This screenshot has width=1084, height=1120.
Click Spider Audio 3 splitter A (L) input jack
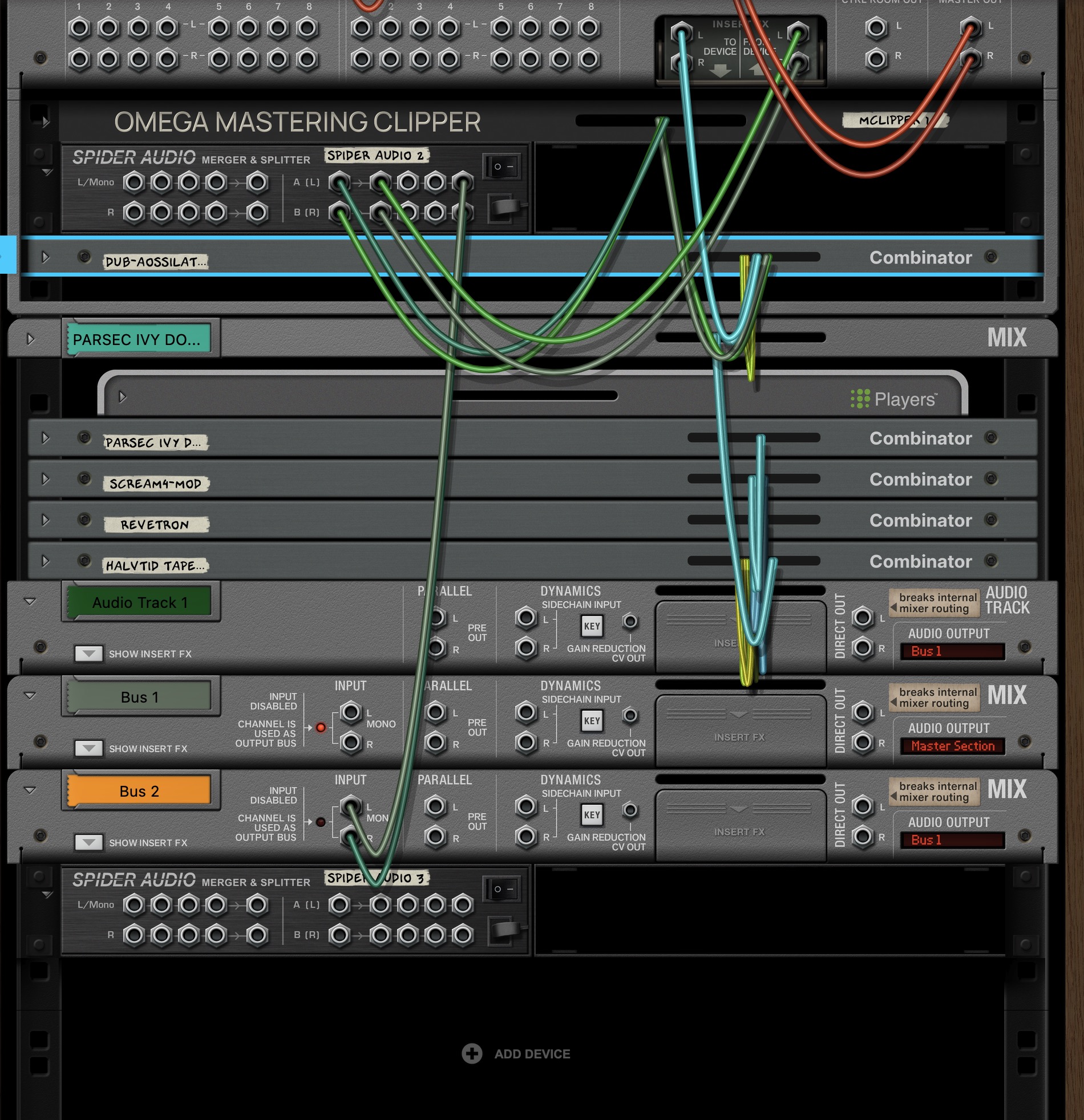coord(339,904)
